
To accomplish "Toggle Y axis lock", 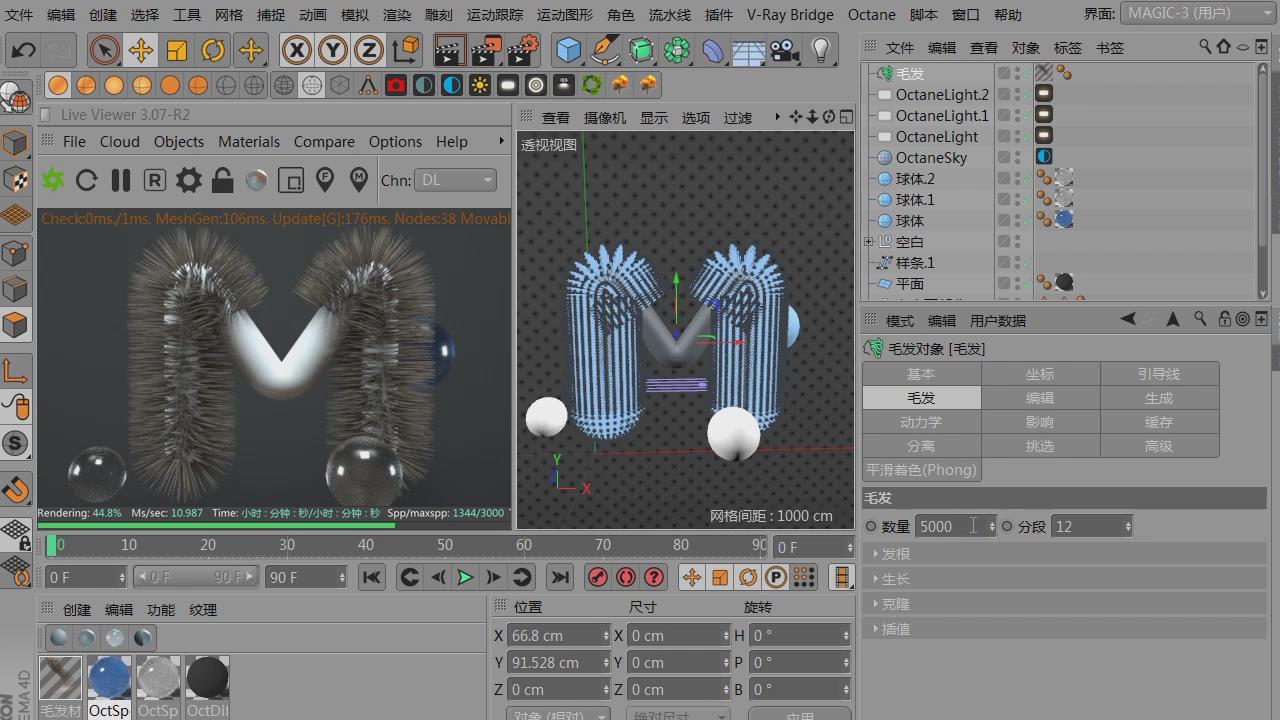I will pyautogui.click(x=332, y=50).
